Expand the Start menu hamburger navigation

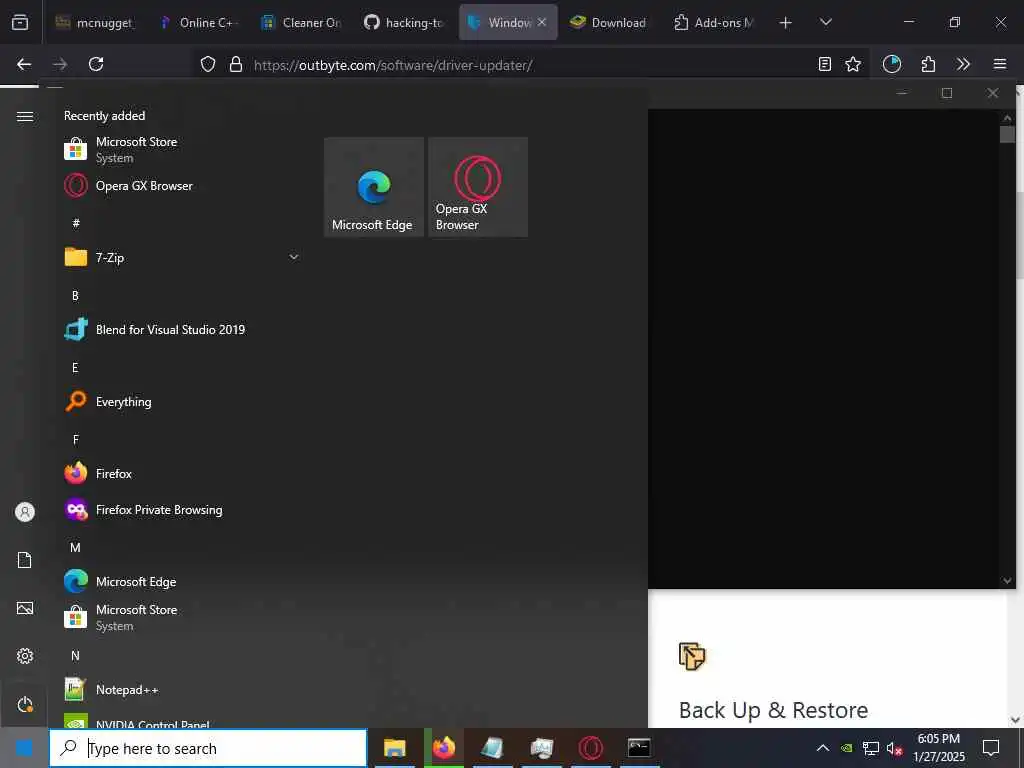pyautogui.click(x=25, y=116)
